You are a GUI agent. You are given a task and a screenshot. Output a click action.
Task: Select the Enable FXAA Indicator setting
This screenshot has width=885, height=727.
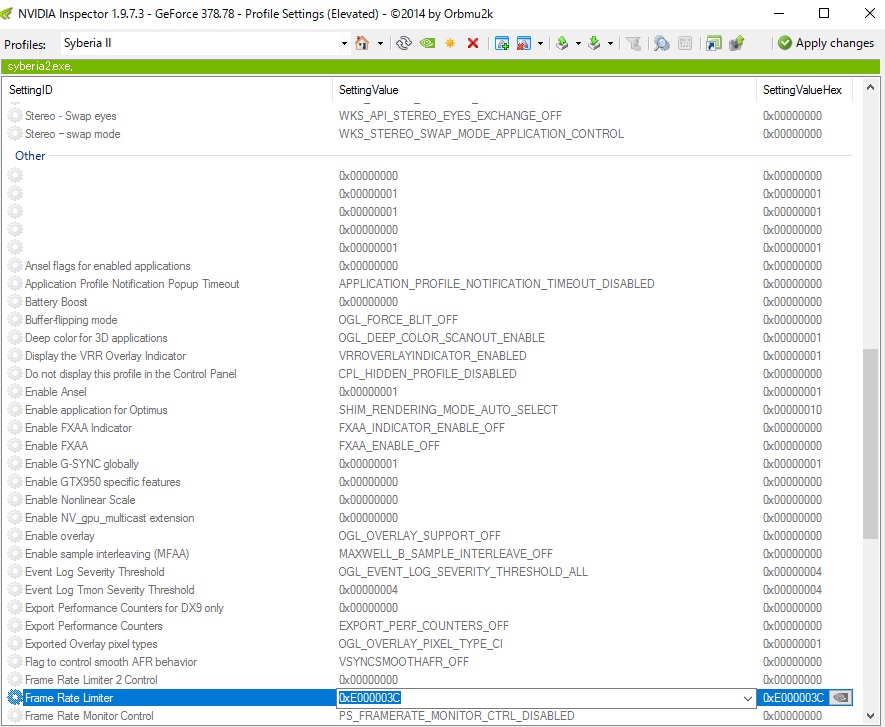click(x=78, y=428)
